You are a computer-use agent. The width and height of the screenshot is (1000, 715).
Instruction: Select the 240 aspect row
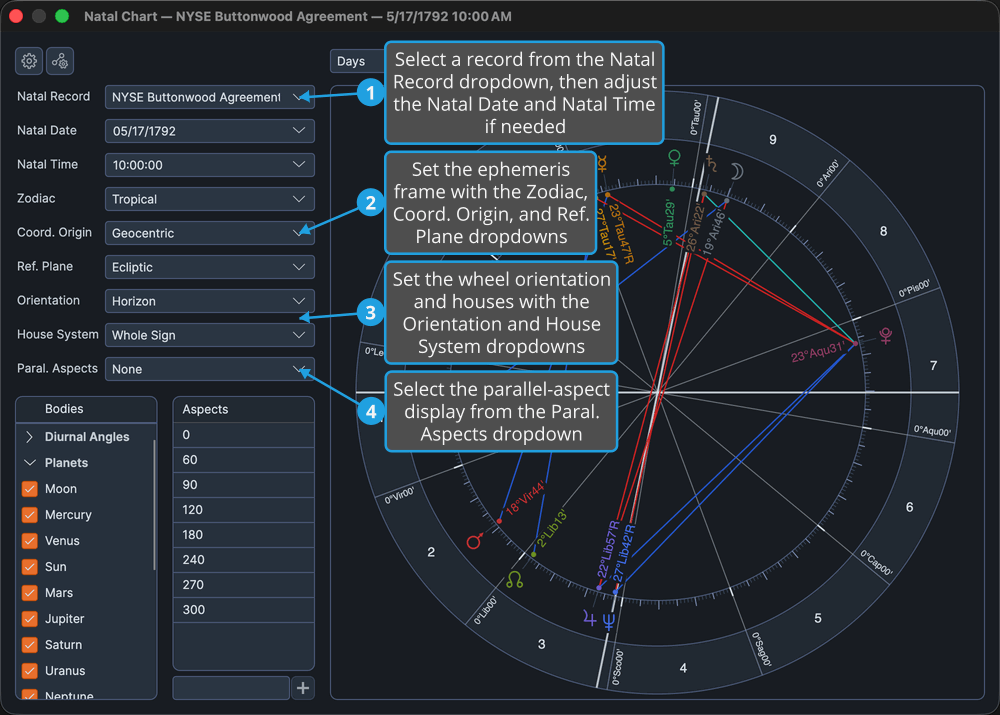(244, 559)
